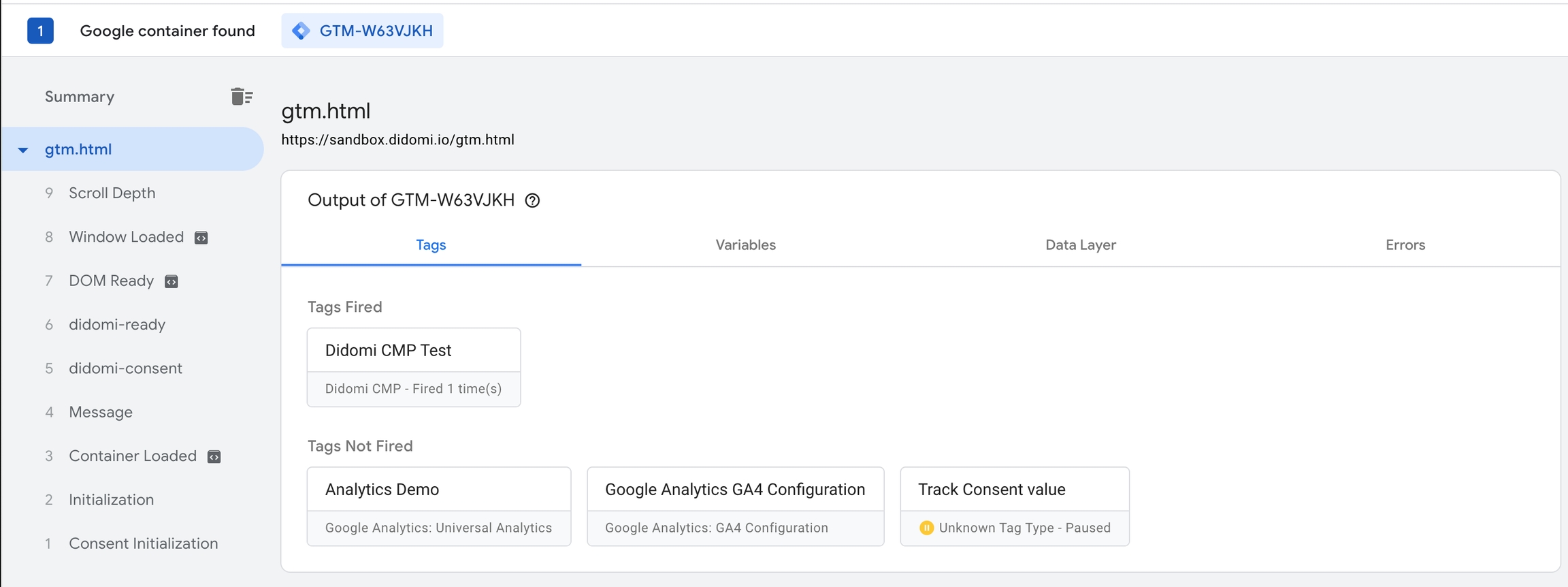Click the gtm.html page title heading
The image size is (1568, 587).
coord(326,111)
